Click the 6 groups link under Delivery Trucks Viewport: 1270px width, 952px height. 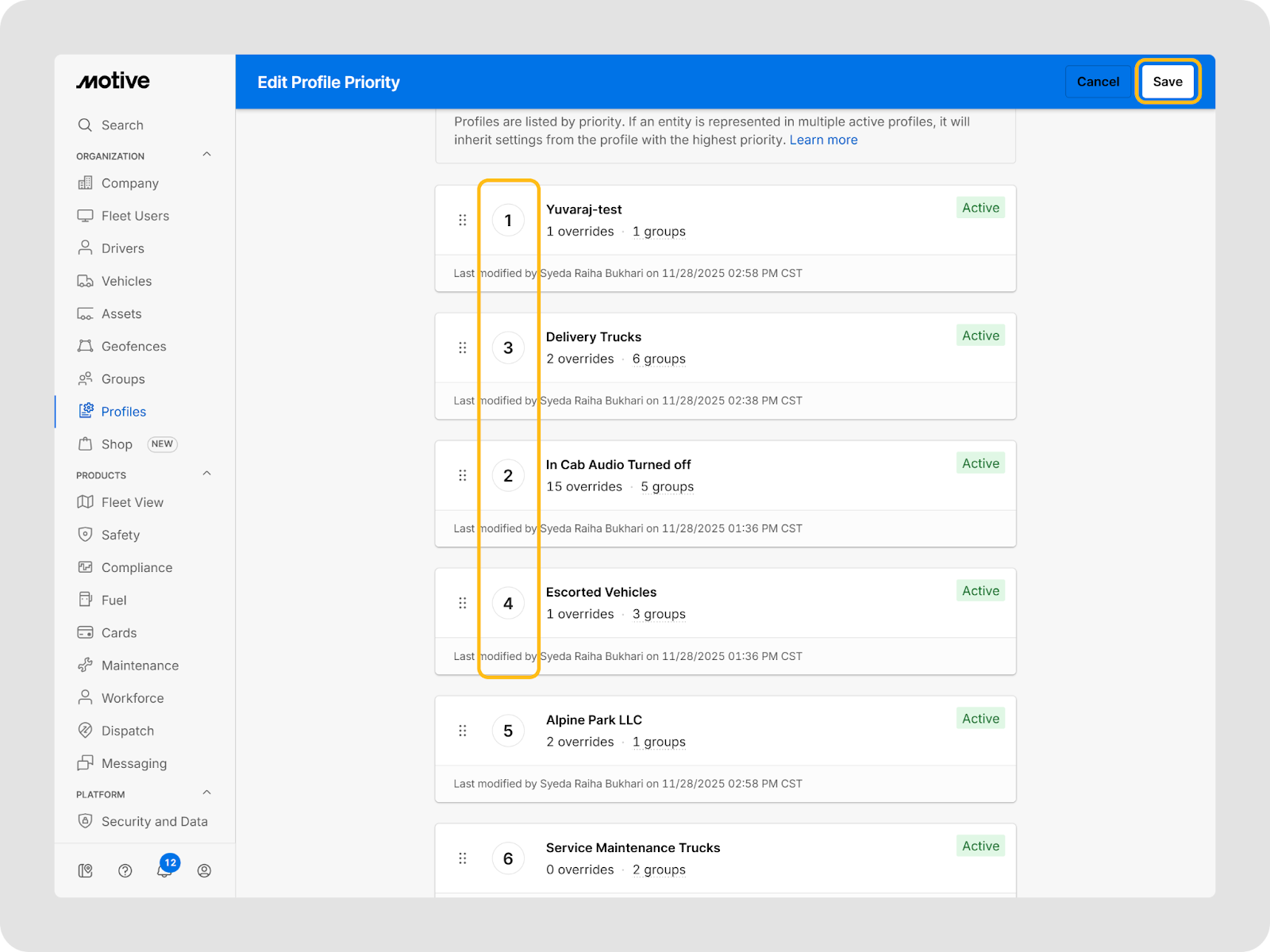659,359
